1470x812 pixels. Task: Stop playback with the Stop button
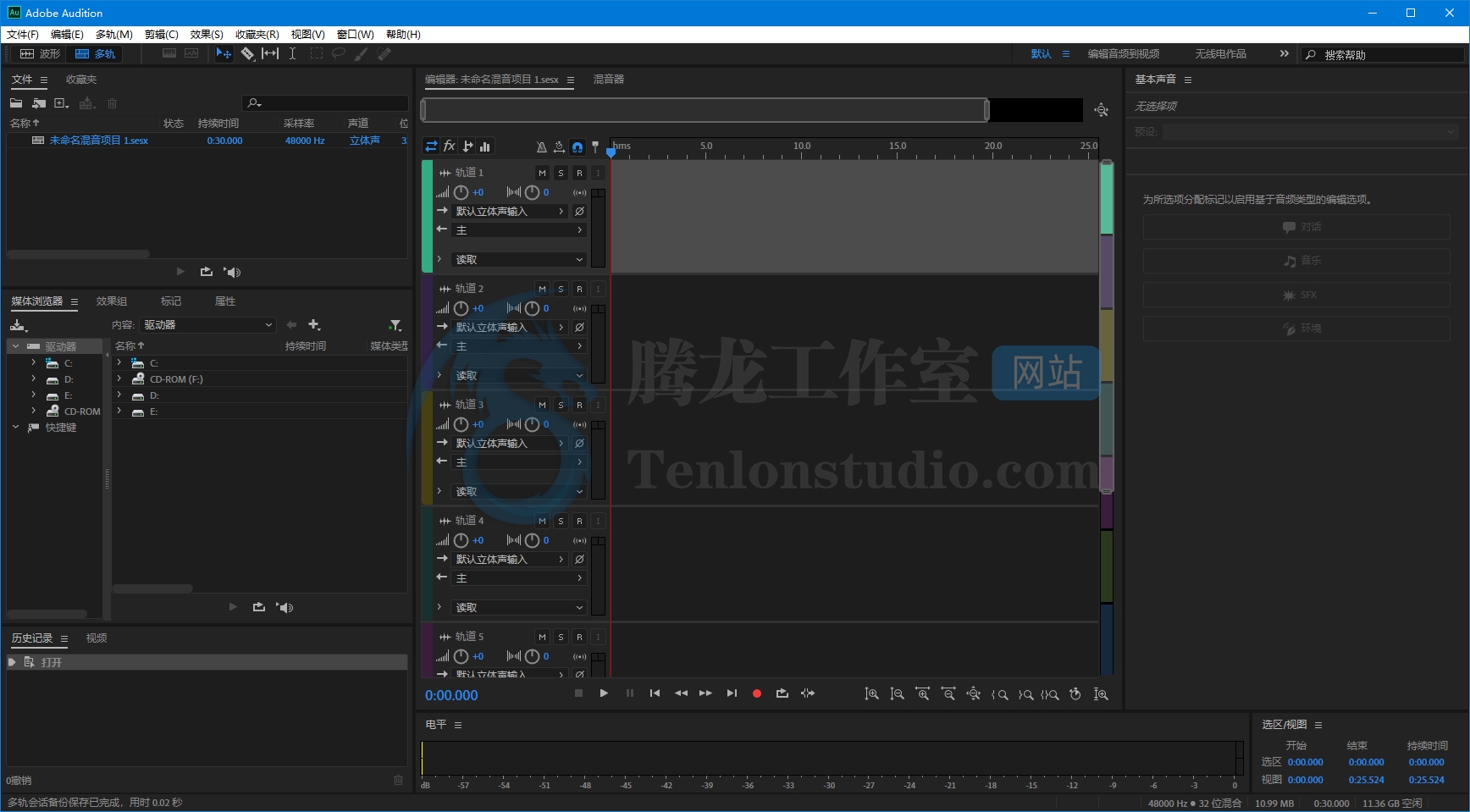pos(578,693)
